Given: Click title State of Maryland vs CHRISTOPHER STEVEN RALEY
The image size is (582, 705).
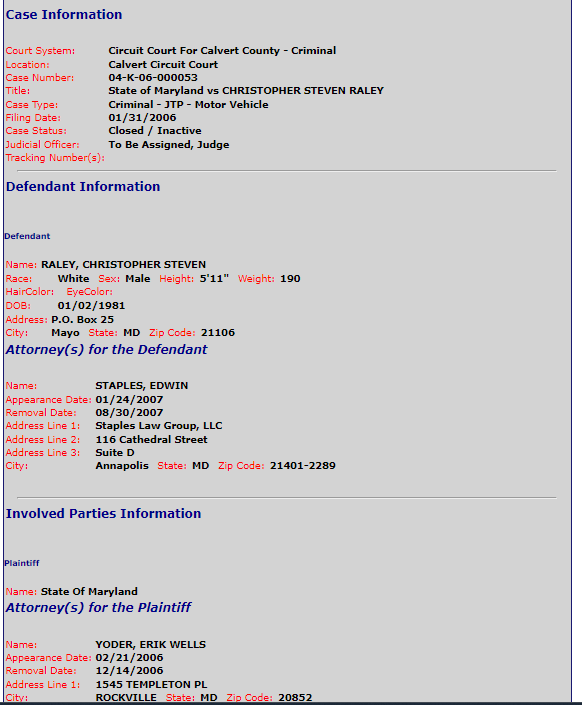Looking at the screenshot, I should [x=246, y=90].
